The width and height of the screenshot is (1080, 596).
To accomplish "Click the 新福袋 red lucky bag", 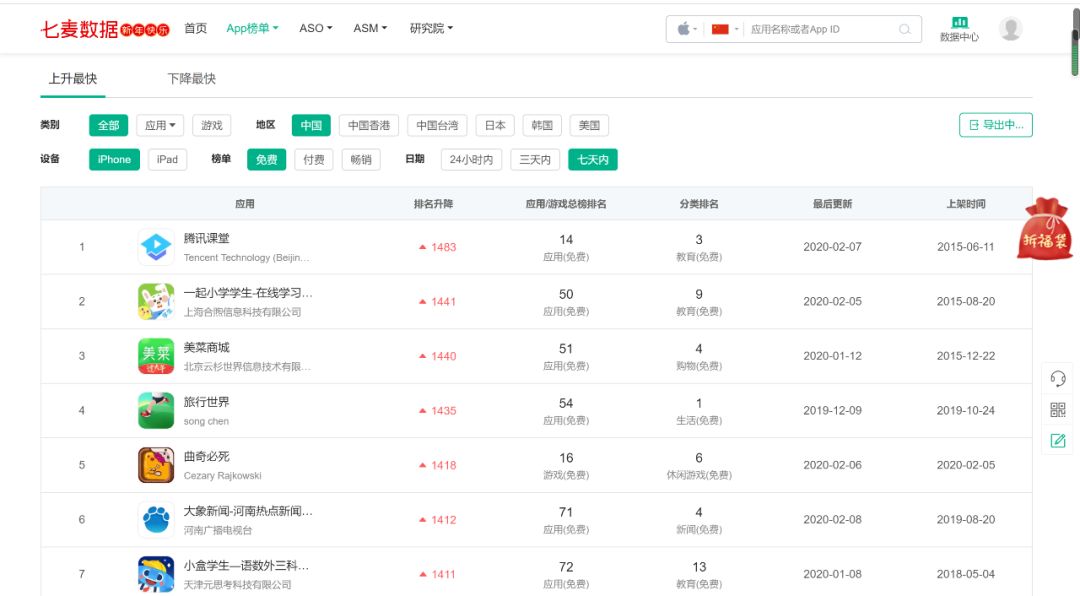I will [1044, 230].
